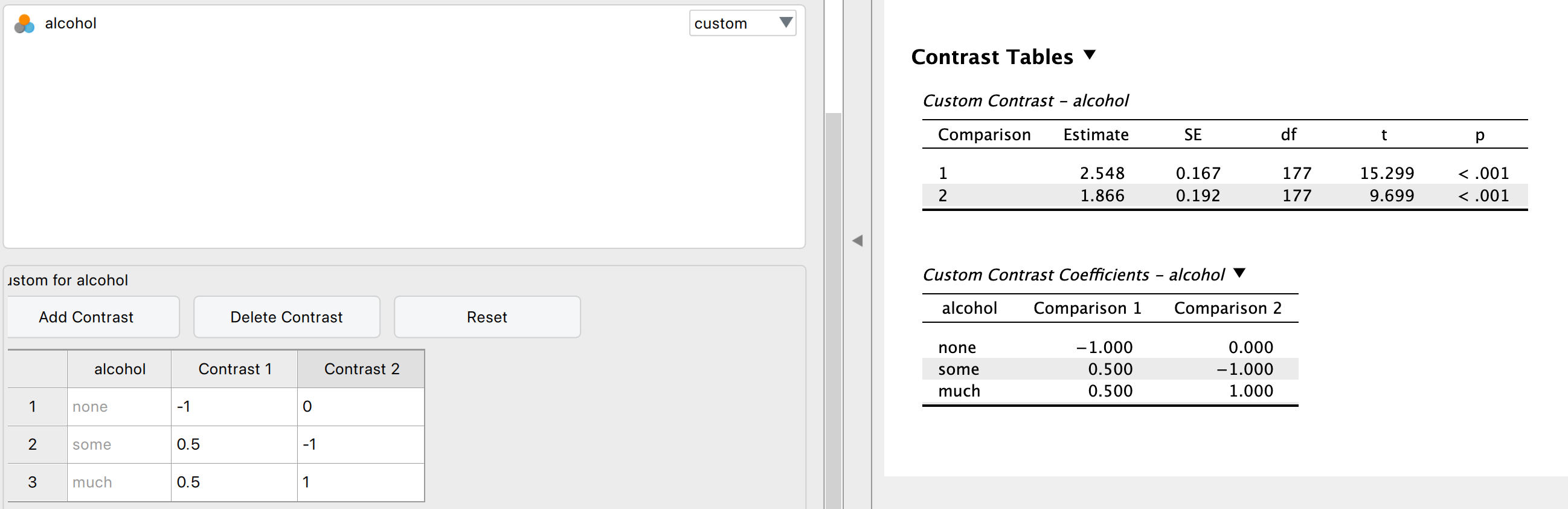
Task: Edit Contrast 2 value for much
Action: coord(361,482)
